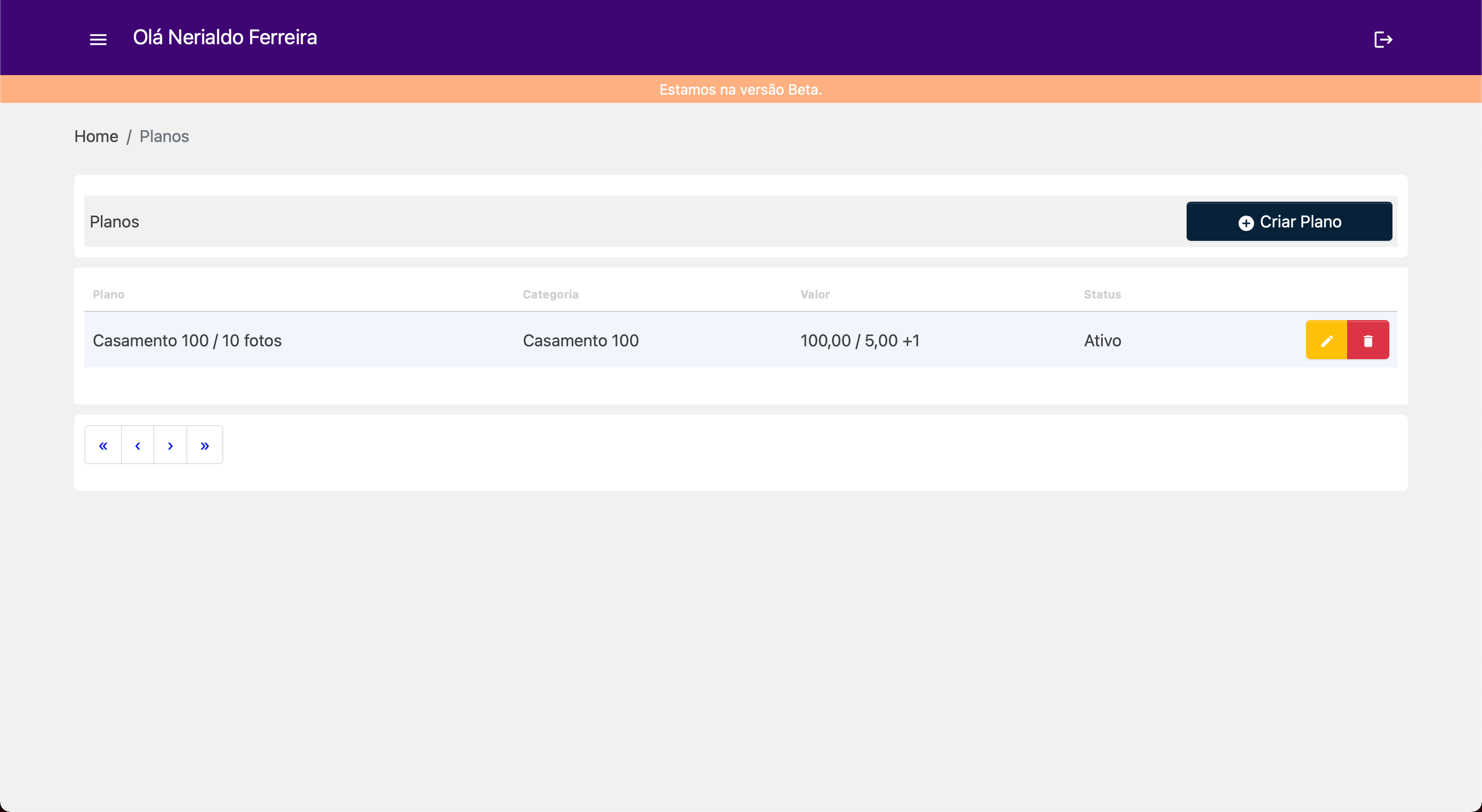Jump to last page with double-right arrows
The image size is (1482, 812).
[x=205, y=446]
